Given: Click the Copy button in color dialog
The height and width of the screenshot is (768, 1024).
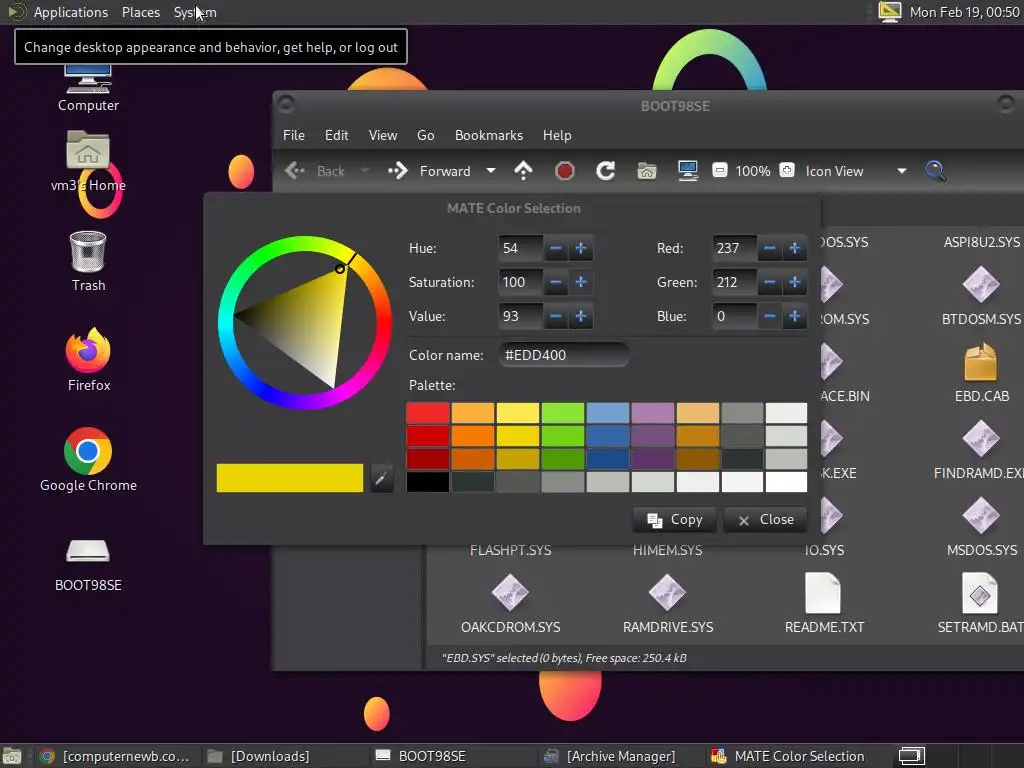Looking at the screenshot, I should (675, 520).
